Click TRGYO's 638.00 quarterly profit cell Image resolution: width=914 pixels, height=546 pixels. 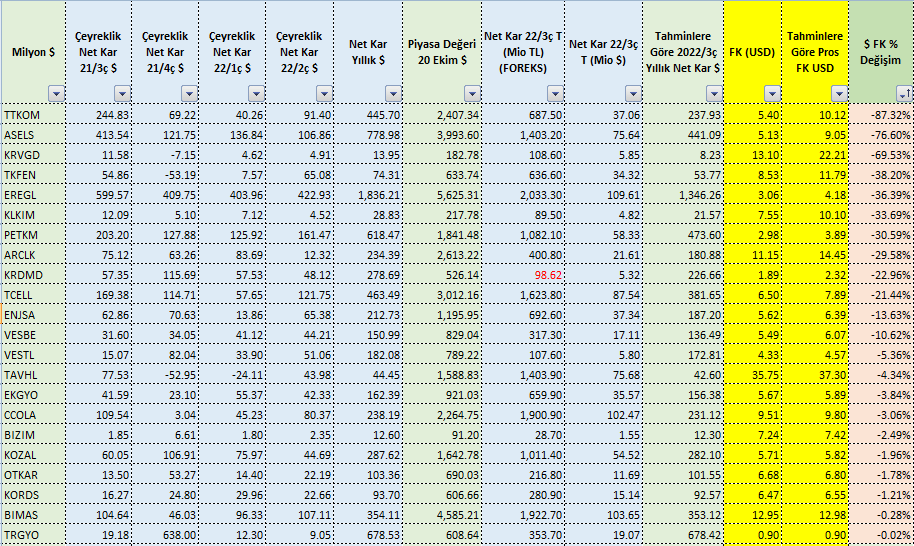click(166, 535)
